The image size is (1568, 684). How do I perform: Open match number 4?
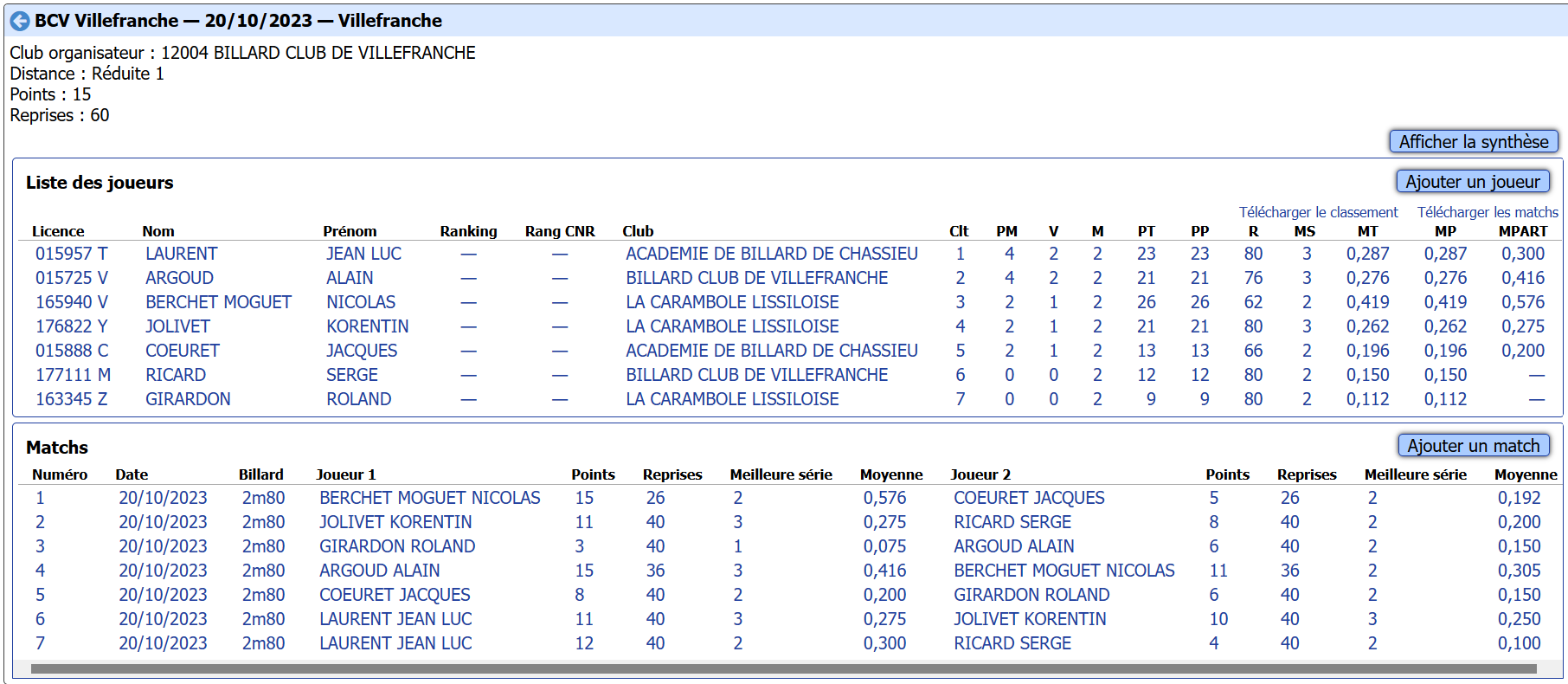(x=40, y=571)
